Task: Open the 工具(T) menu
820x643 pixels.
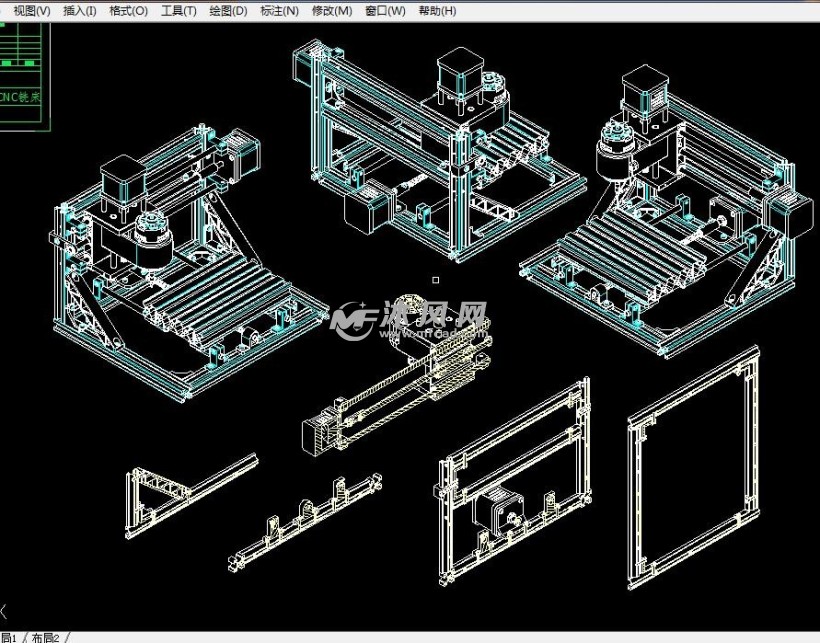Action: [178, 11]
